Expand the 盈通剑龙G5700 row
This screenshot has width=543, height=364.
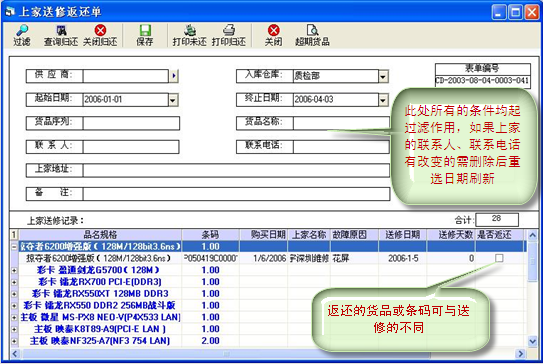click(x=14, y=270)
